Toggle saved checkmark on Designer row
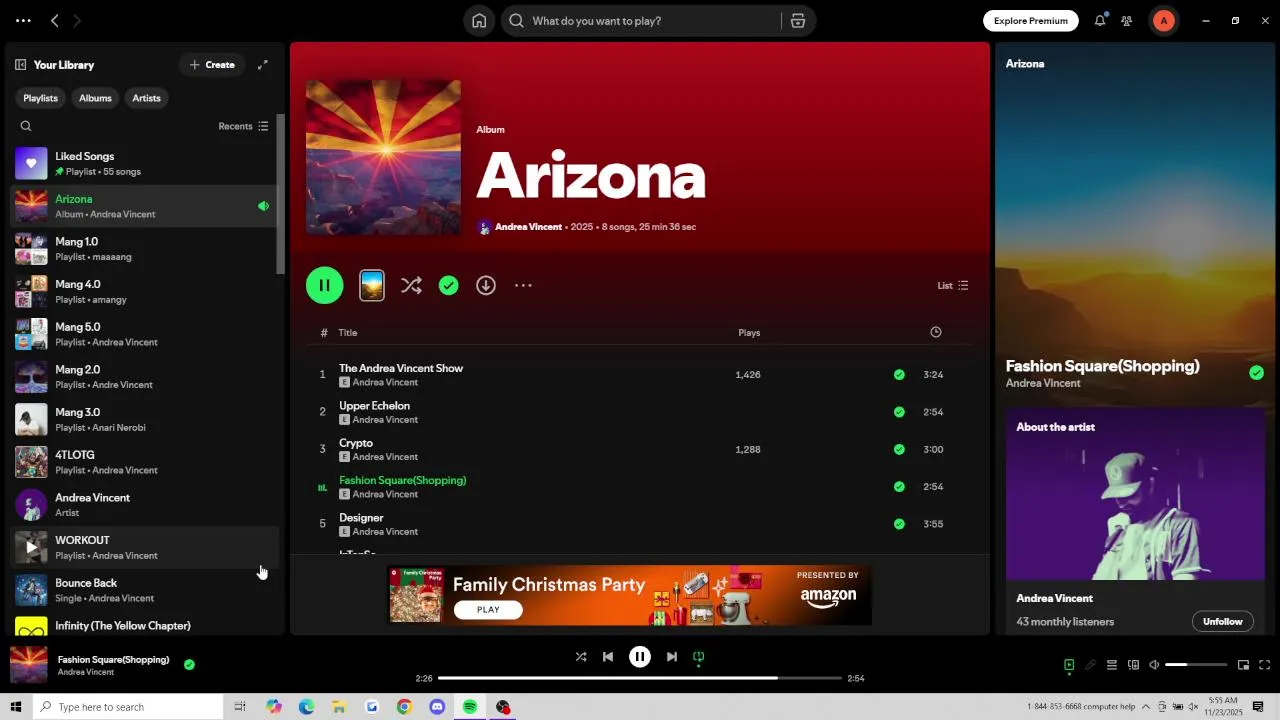Screen dimensions: 1280x720 (899, 524)
